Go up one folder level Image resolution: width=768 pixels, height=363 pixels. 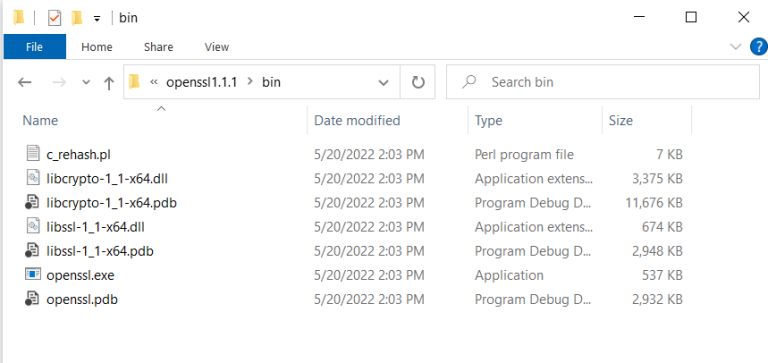[109, 82]
